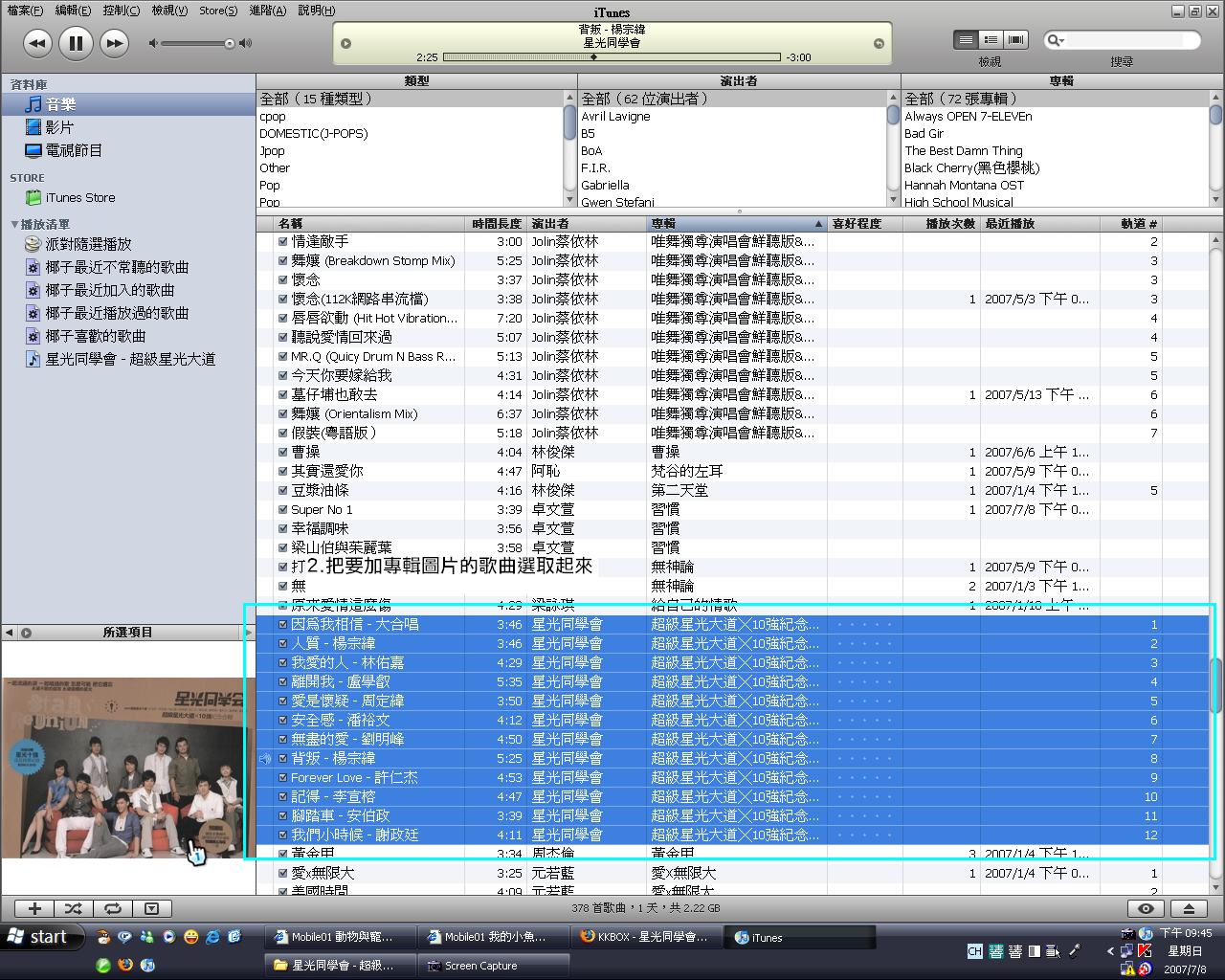This screenshot has height=980, width=1225.
Task: Go back to the previous track
Action: (x=37, y=42)
